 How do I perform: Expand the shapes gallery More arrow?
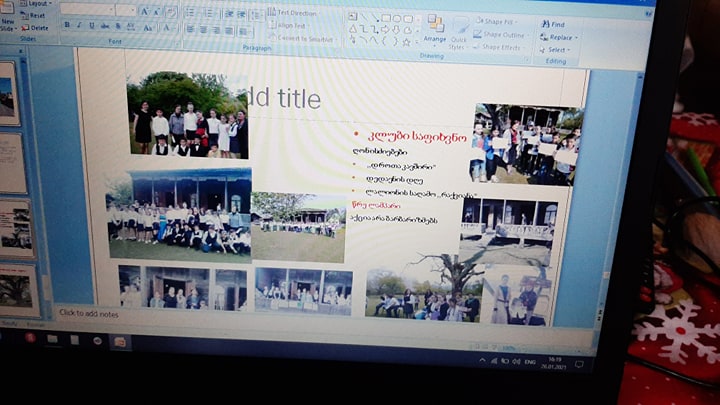417,43
